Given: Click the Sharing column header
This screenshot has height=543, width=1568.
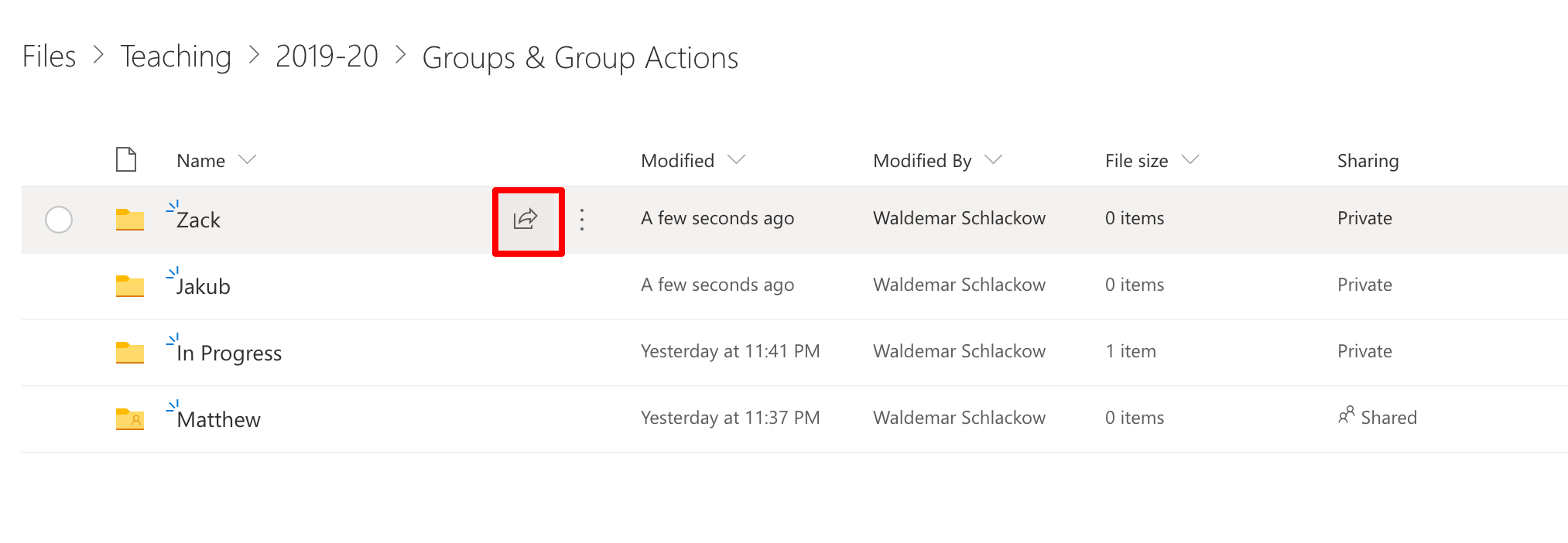Looking at the screenshot, I should pyautogui.click(x=1368, y=161).
